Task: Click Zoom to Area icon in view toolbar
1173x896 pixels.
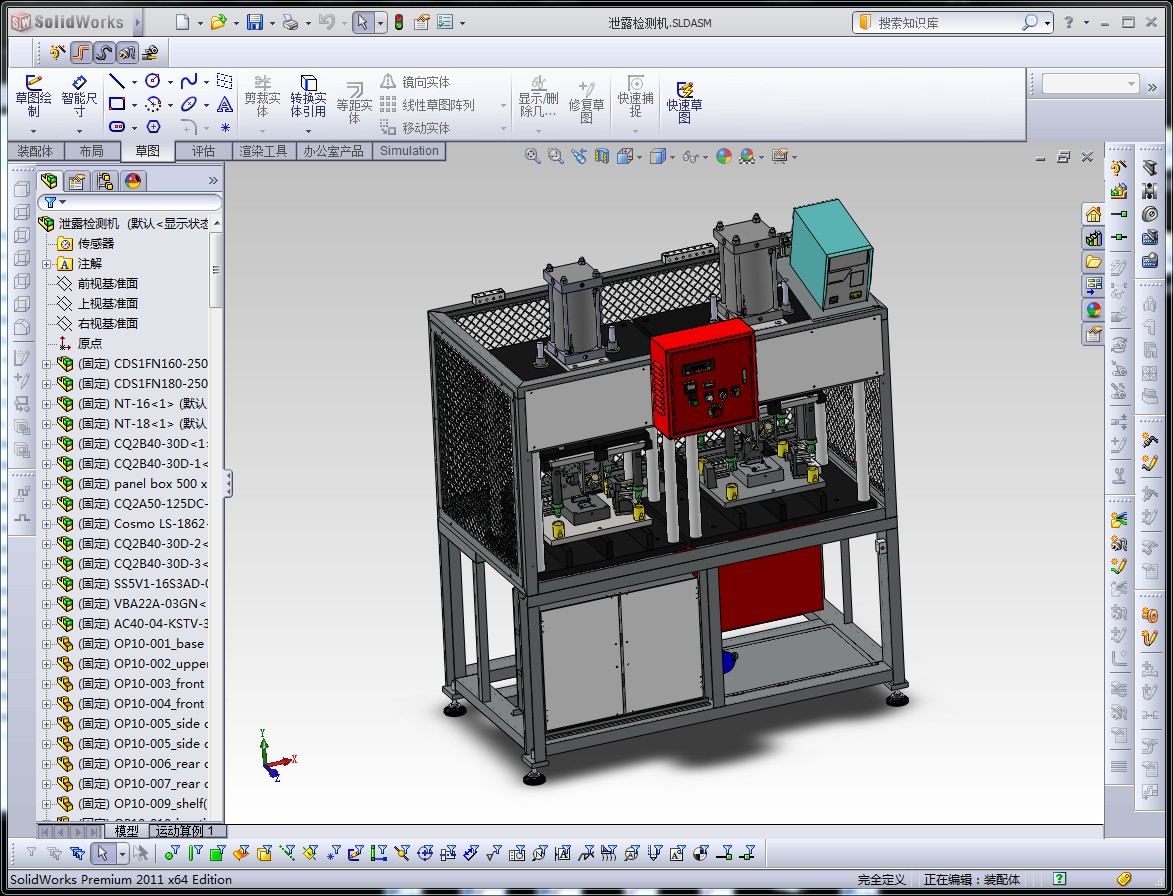Action: pos(555,156)
